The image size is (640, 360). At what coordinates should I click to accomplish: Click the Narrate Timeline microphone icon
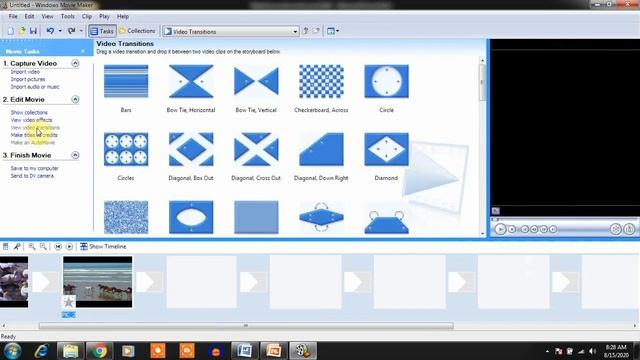point(17,247)
